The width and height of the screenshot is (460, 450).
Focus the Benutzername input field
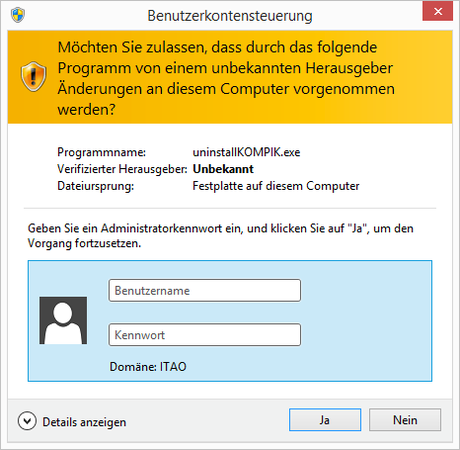[x=205, y=291]
